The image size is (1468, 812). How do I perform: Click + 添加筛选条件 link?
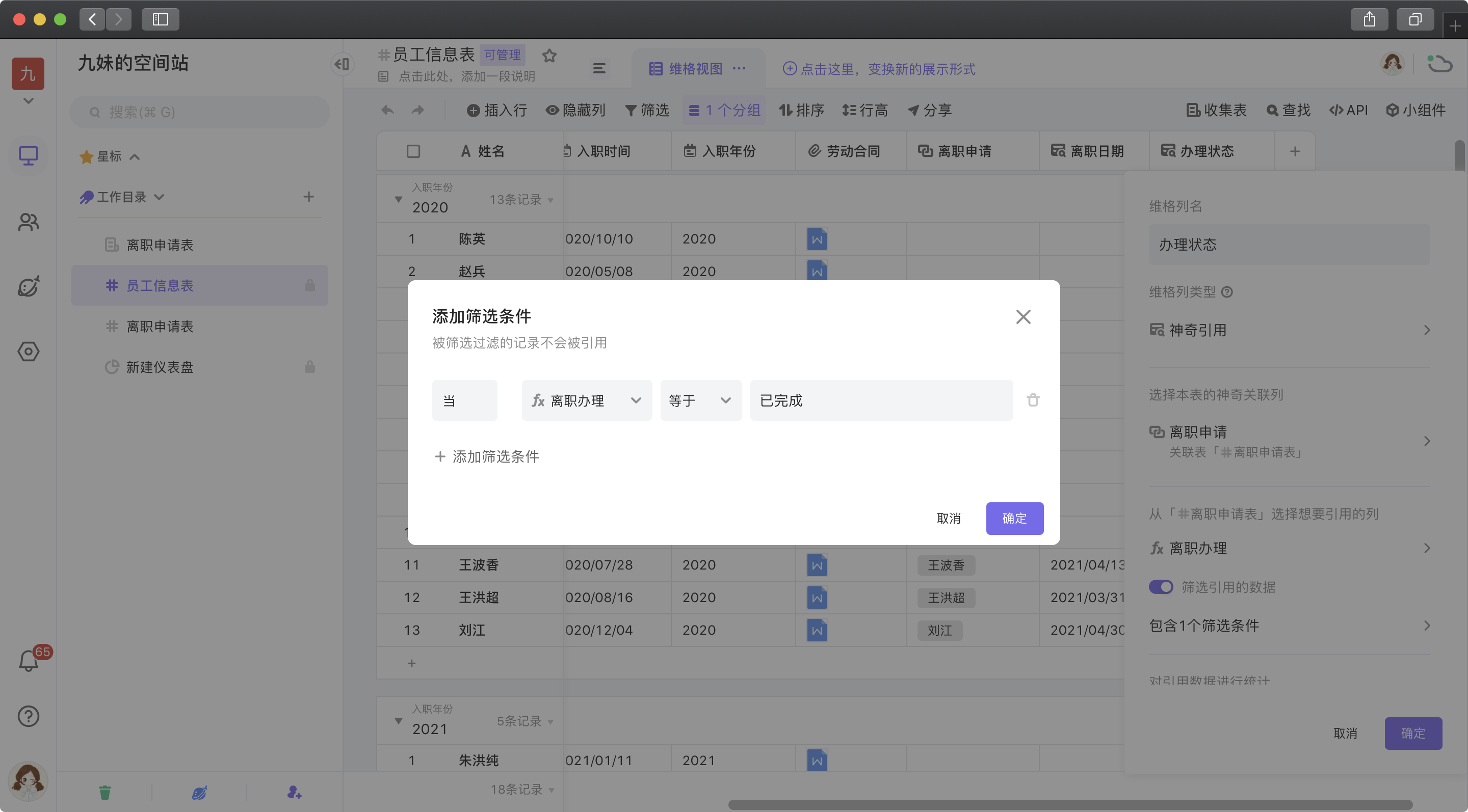(x=487, y=456)
